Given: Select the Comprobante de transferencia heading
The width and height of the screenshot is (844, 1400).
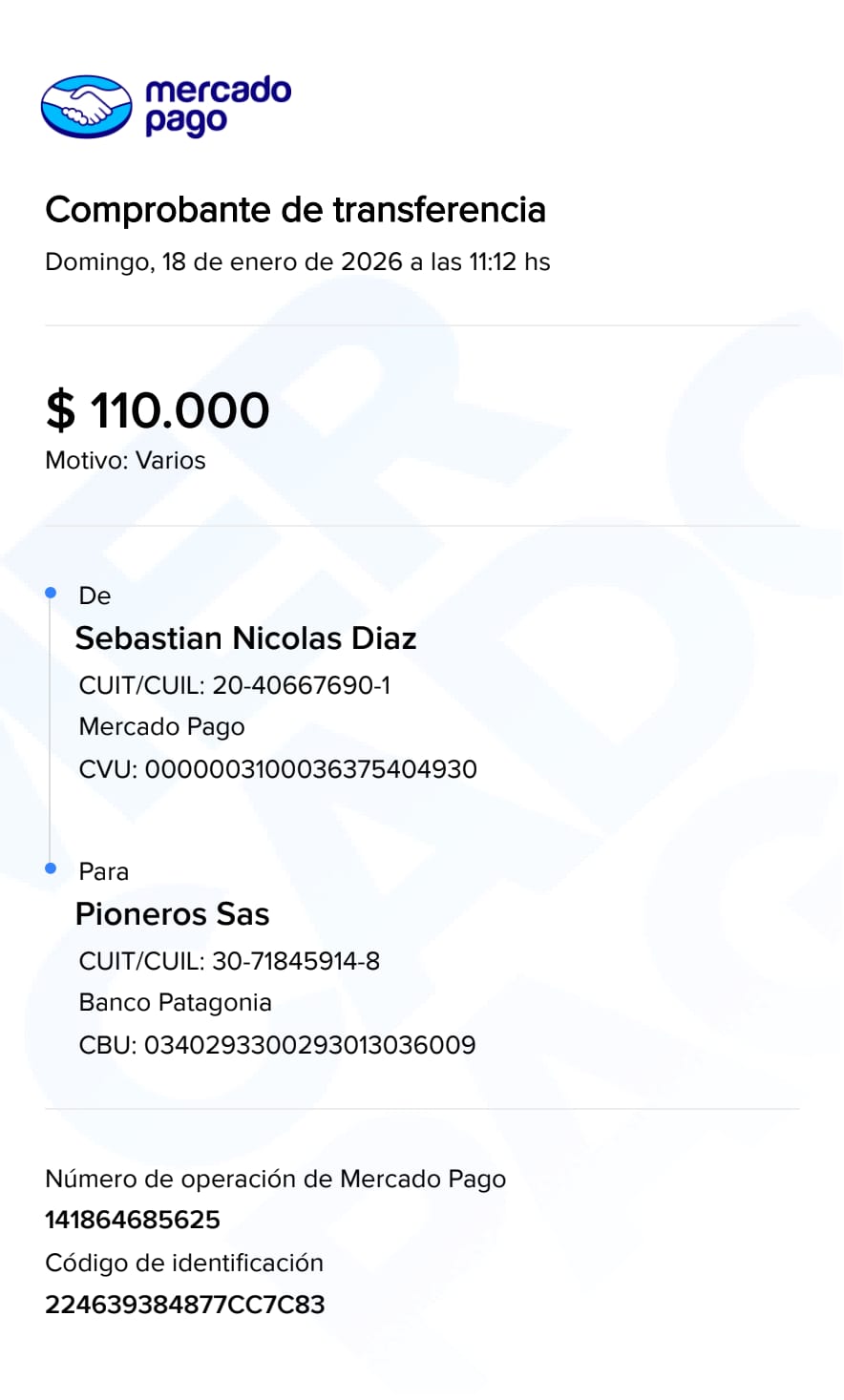Looking at the screenshot, I should [295, 210].
